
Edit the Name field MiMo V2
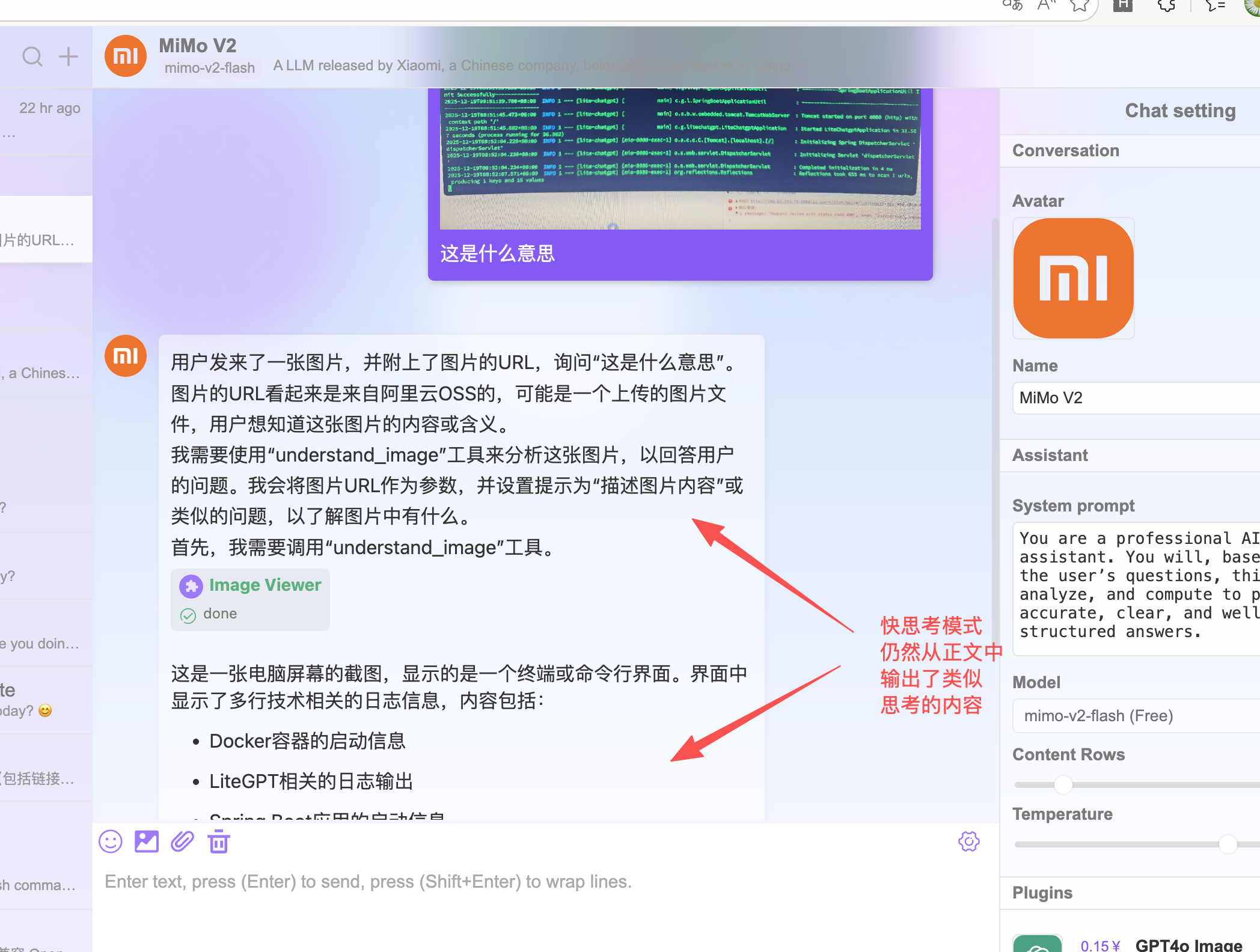[1136, 398]
